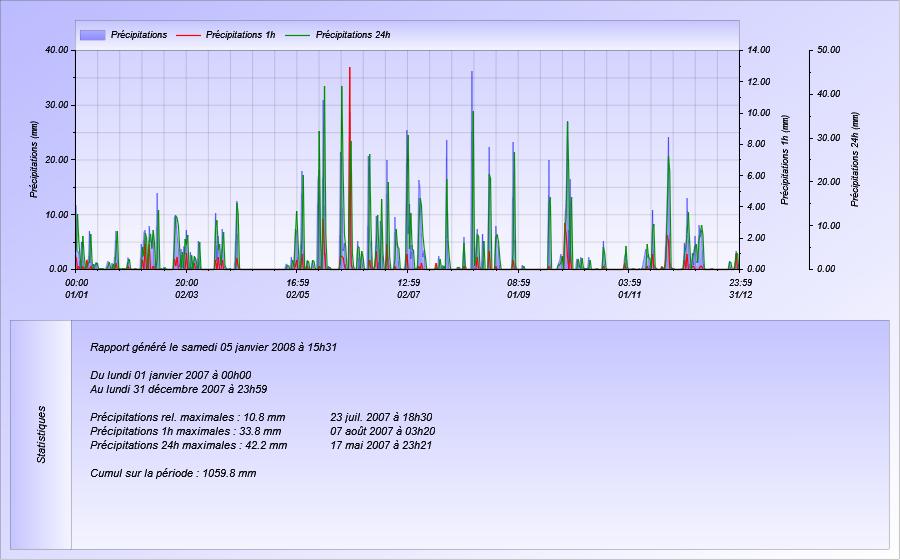Click the vertical Statistiques panel tab

[41, 434]
